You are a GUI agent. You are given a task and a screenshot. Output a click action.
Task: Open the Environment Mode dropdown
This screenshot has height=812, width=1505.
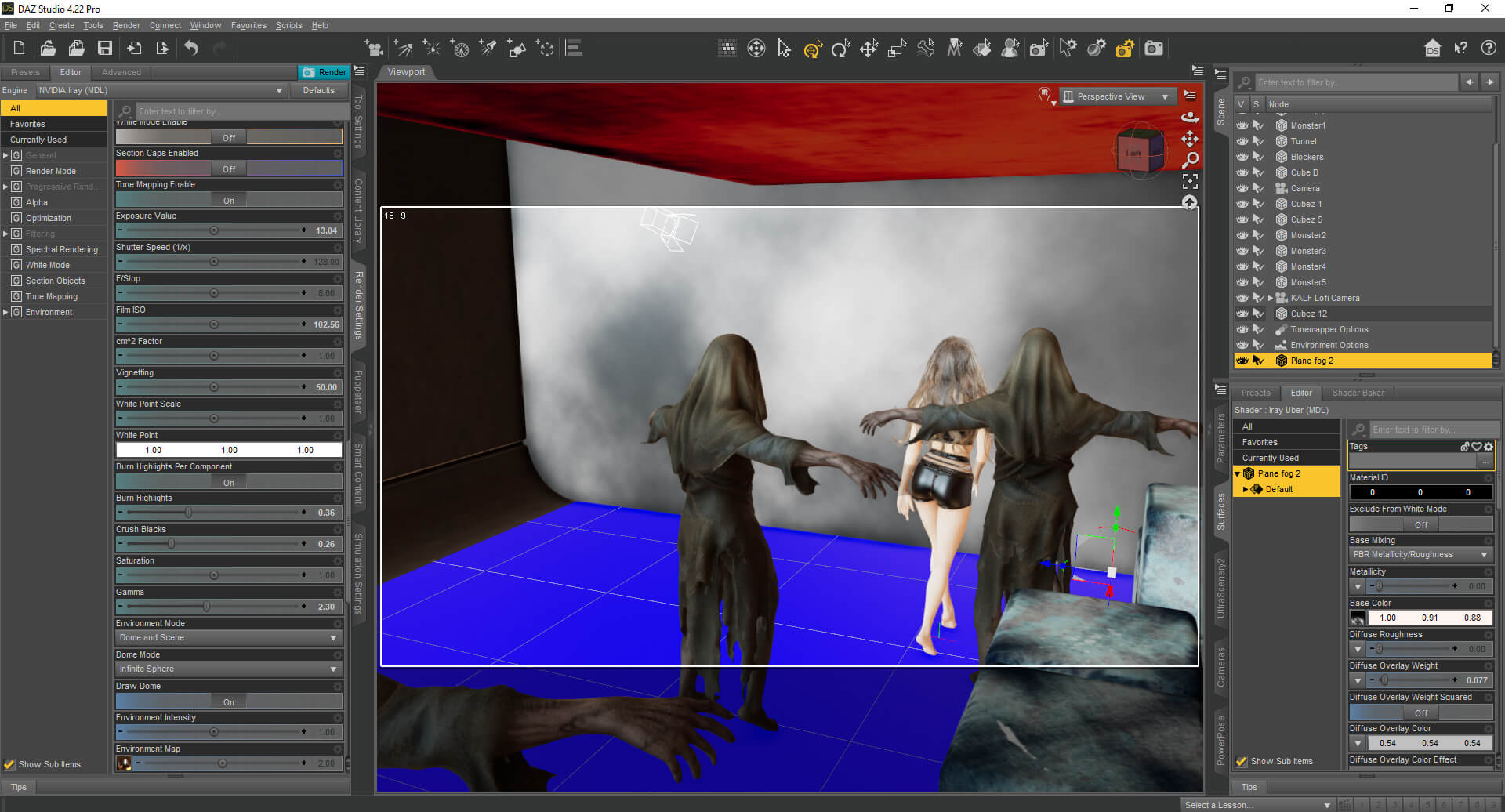coord(229,637)
